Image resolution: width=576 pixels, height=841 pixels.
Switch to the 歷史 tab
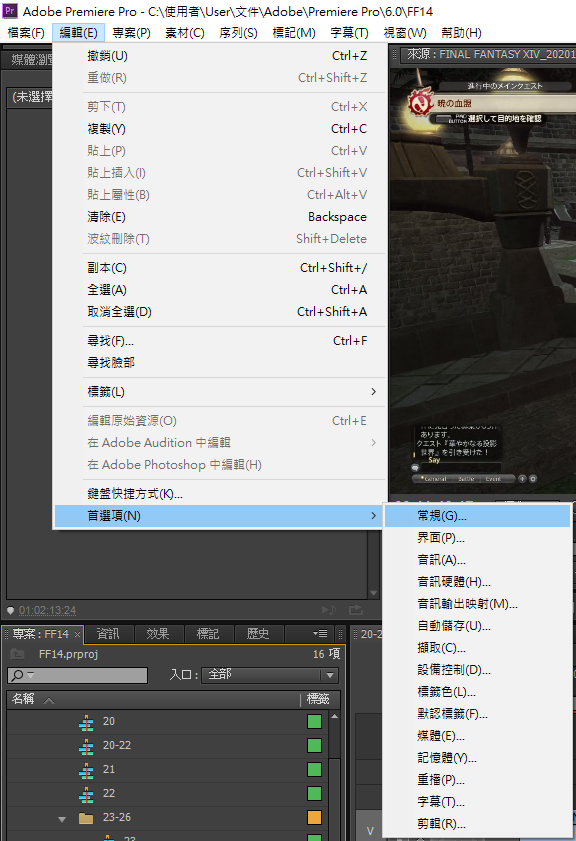[x=258, y=634]
